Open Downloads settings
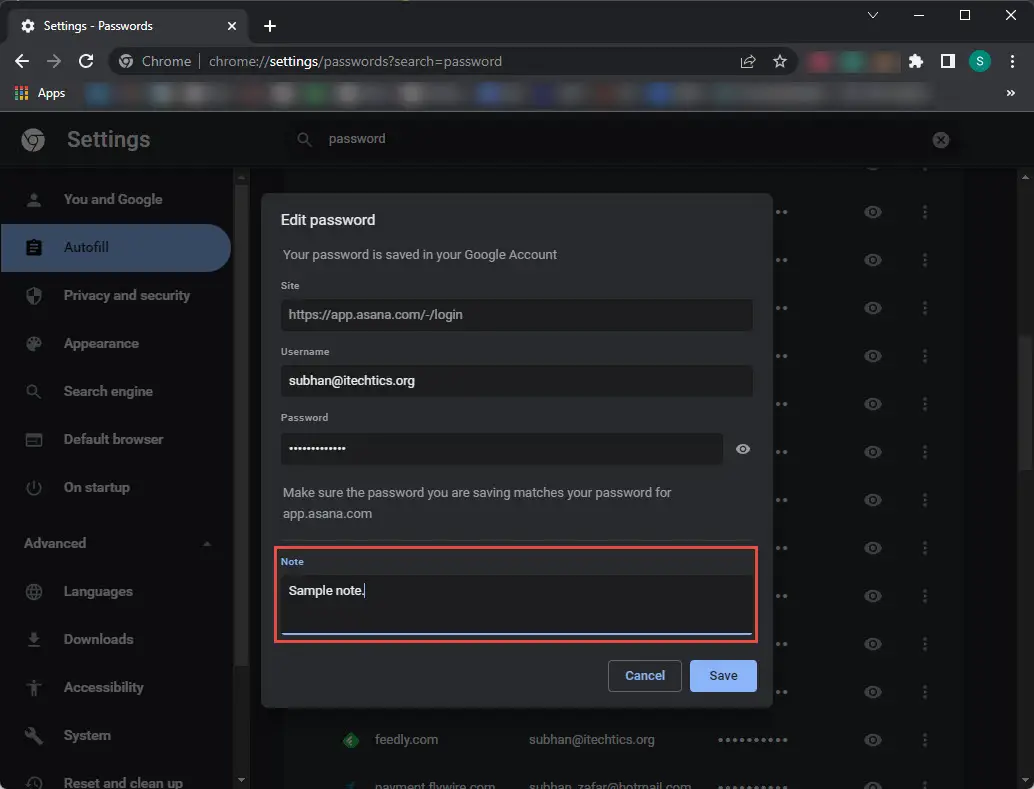Image resolution: width=1034 pixels, height=789 pixels. (115, 639)
